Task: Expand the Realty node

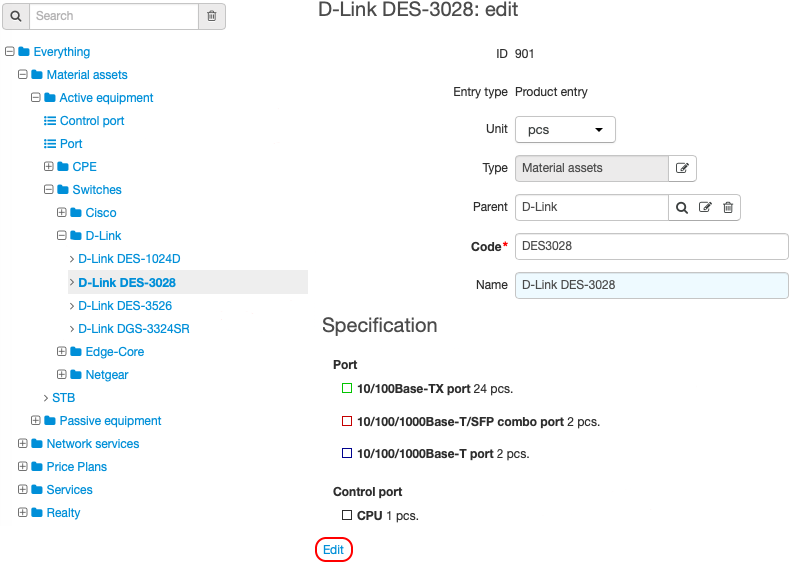Action: tap(23, 512)
